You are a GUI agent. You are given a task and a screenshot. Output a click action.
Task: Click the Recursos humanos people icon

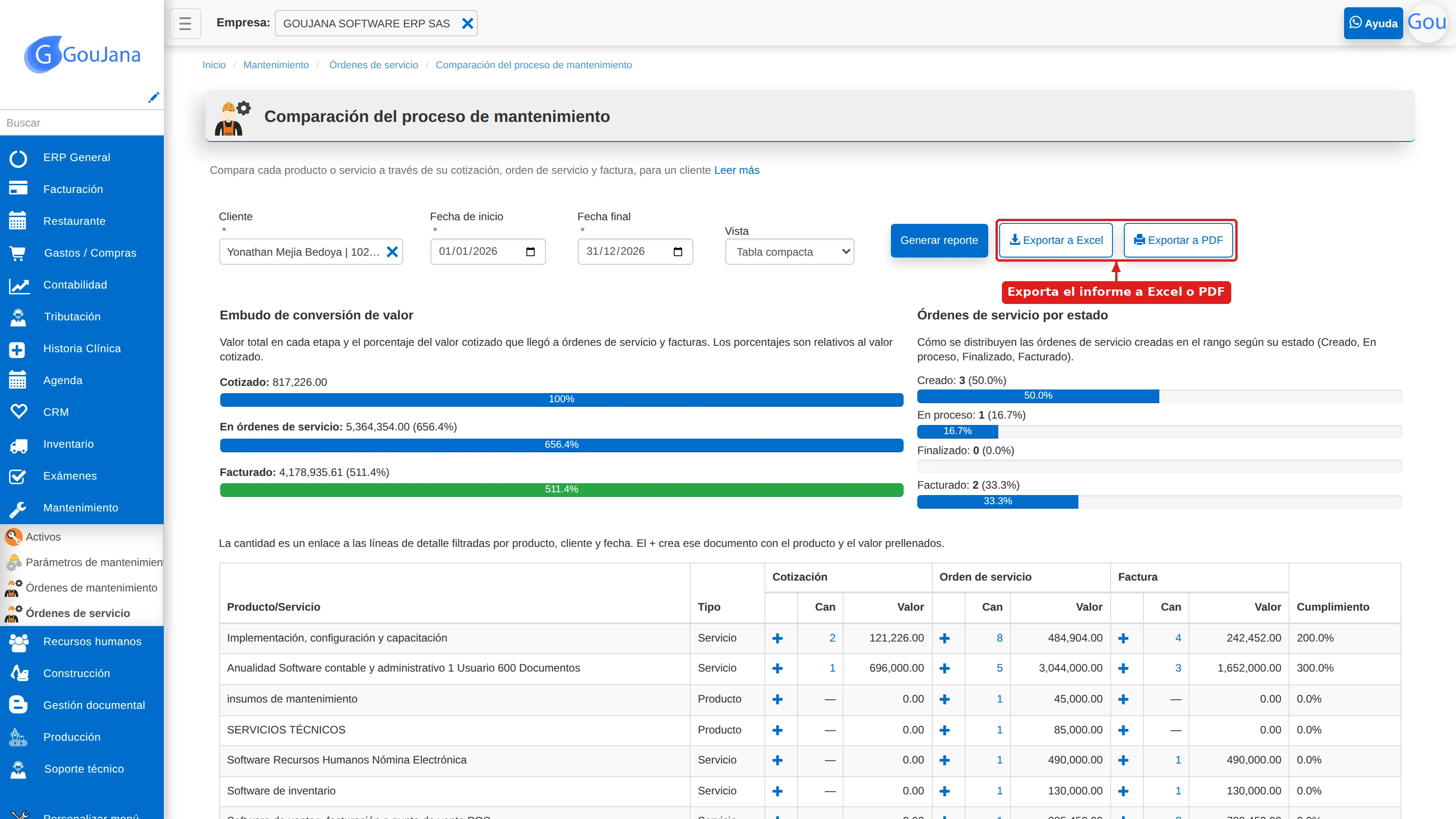tap(19, 642)
